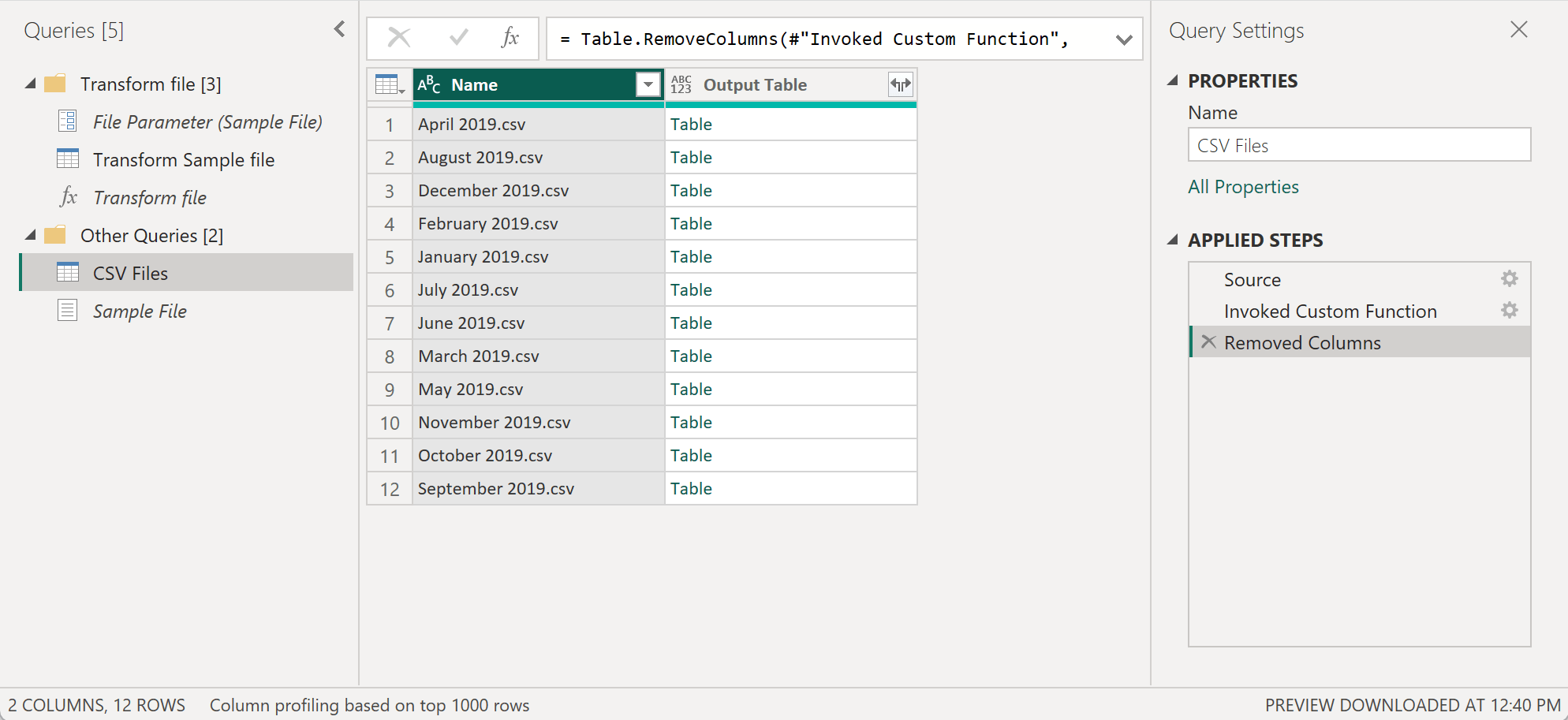This screenshot has height=720, width=1568.
Task: Delete the Removed Columns step
Action: pyautogui.click(x=1208, y=341)
